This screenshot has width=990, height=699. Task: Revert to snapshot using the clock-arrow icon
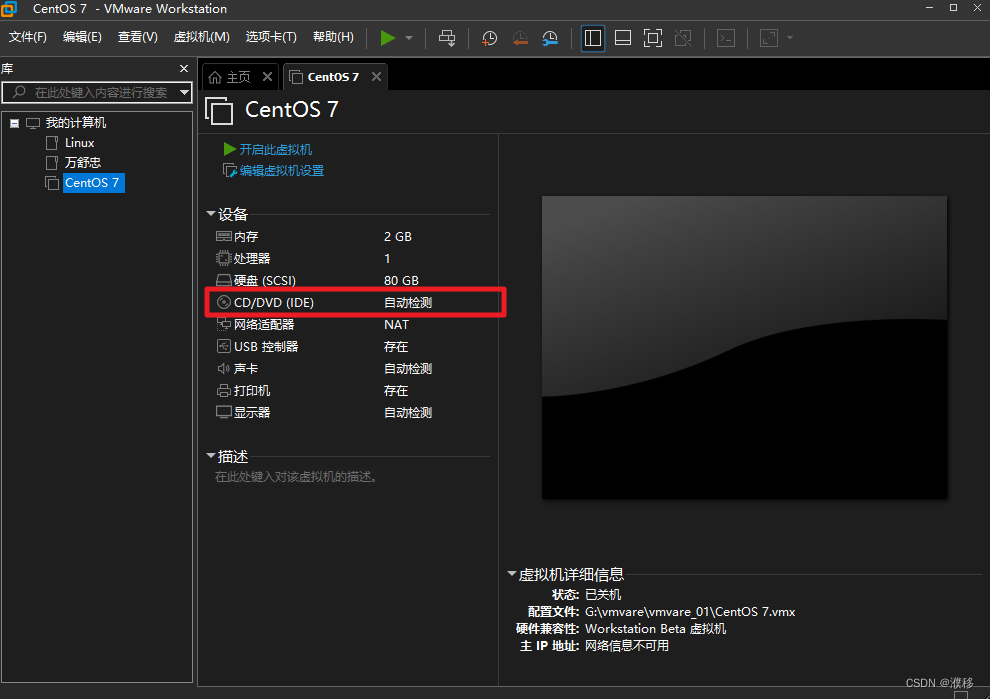(x=520, y=39)
